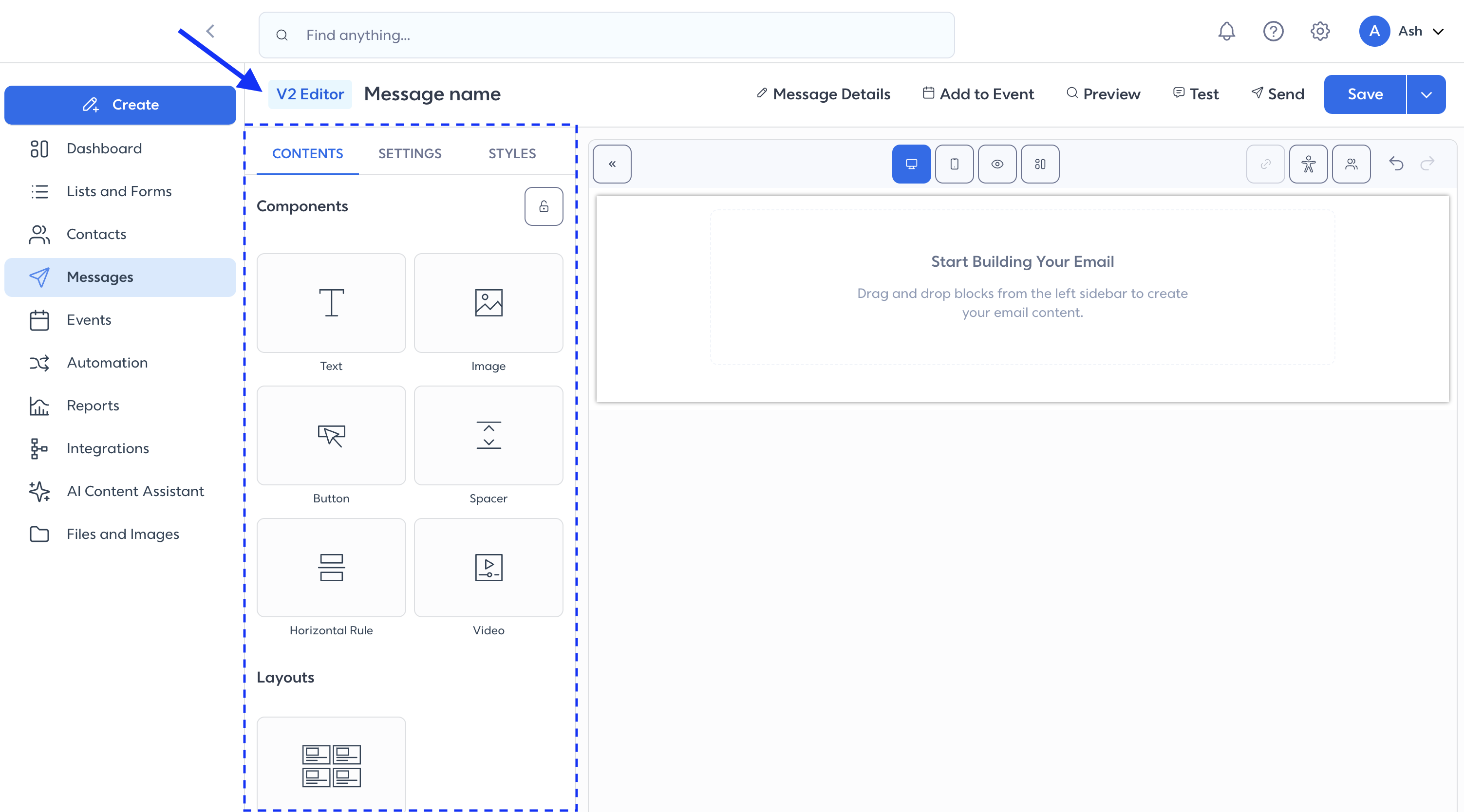Open the help question mark icon
1464x812 pixels.
[1273, 31]
